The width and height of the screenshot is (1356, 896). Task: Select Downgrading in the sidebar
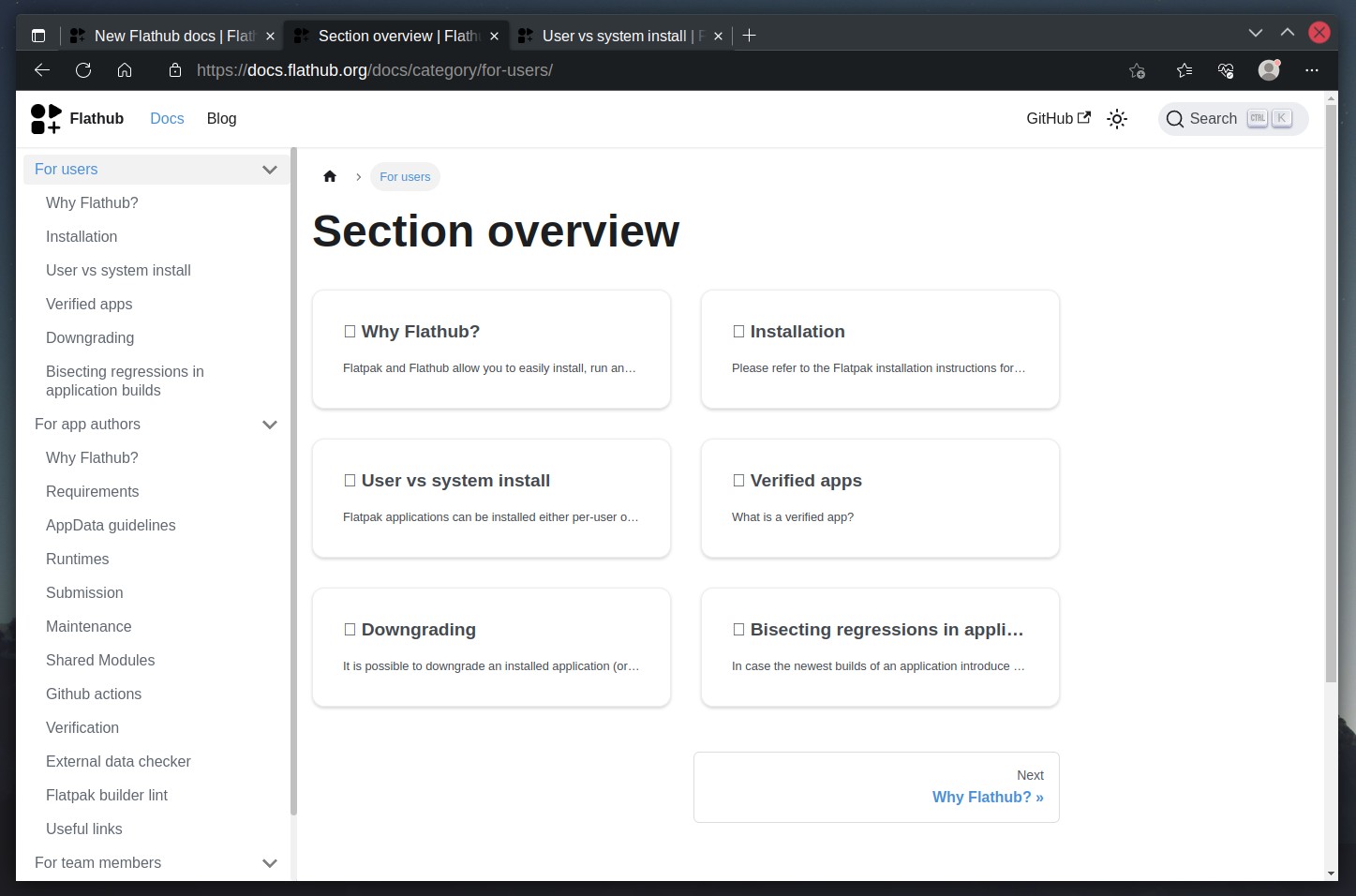[90, 338]
